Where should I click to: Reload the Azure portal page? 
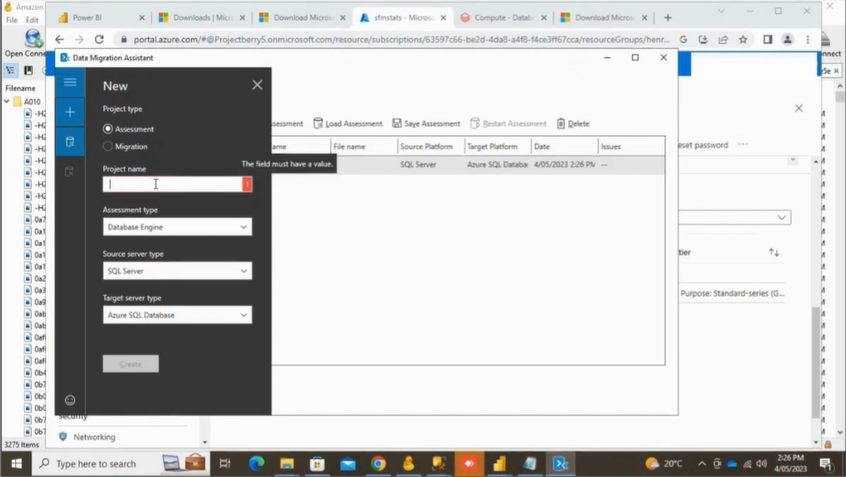pos(99,39)
